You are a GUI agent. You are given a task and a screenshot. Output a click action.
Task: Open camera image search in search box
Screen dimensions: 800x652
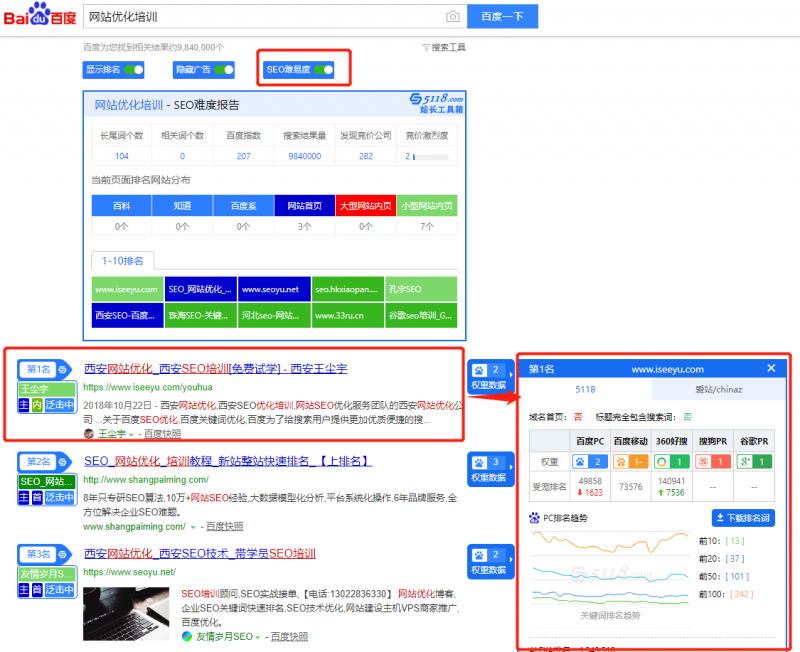(x=453, y=17)
